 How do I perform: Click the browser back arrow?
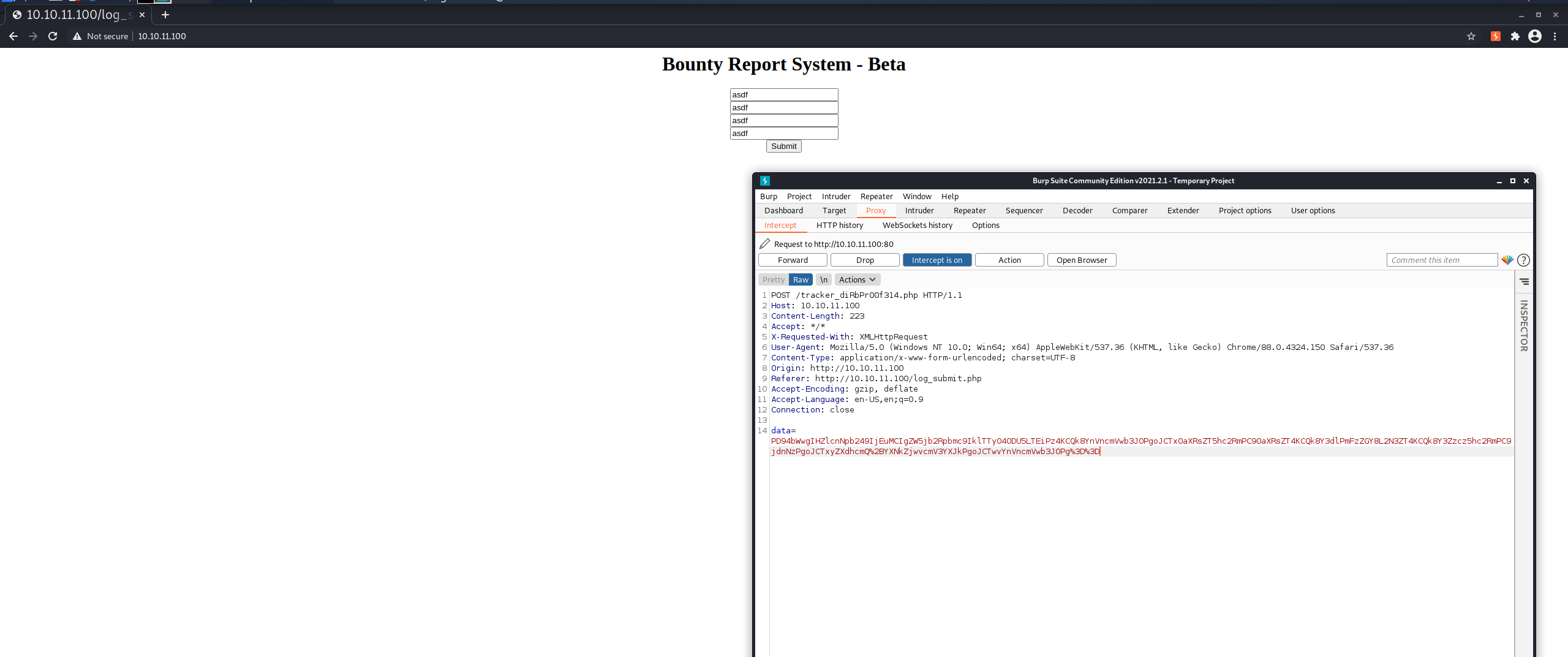point(13,36)
